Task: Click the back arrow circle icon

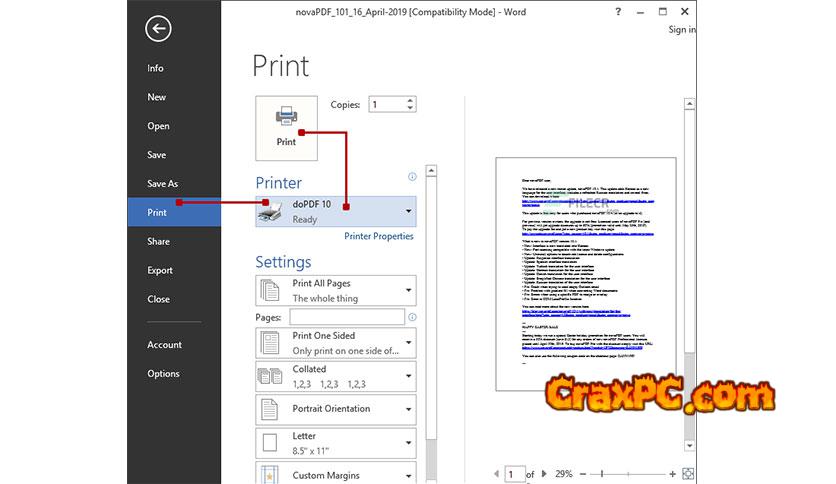Action: [x=158, y=29]
